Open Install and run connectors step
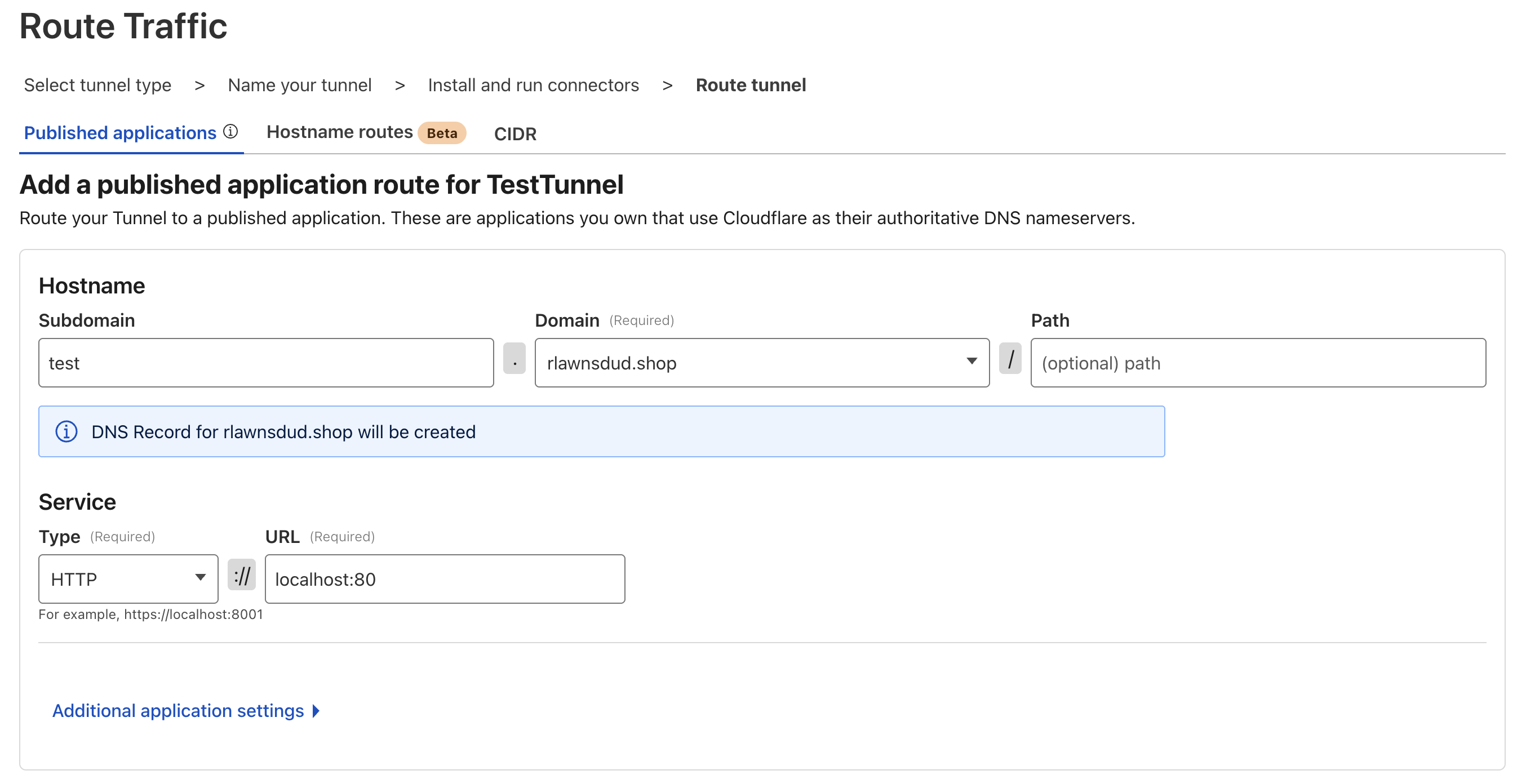Viewport: 1526px width, 784px height. [x=533, y=85]
